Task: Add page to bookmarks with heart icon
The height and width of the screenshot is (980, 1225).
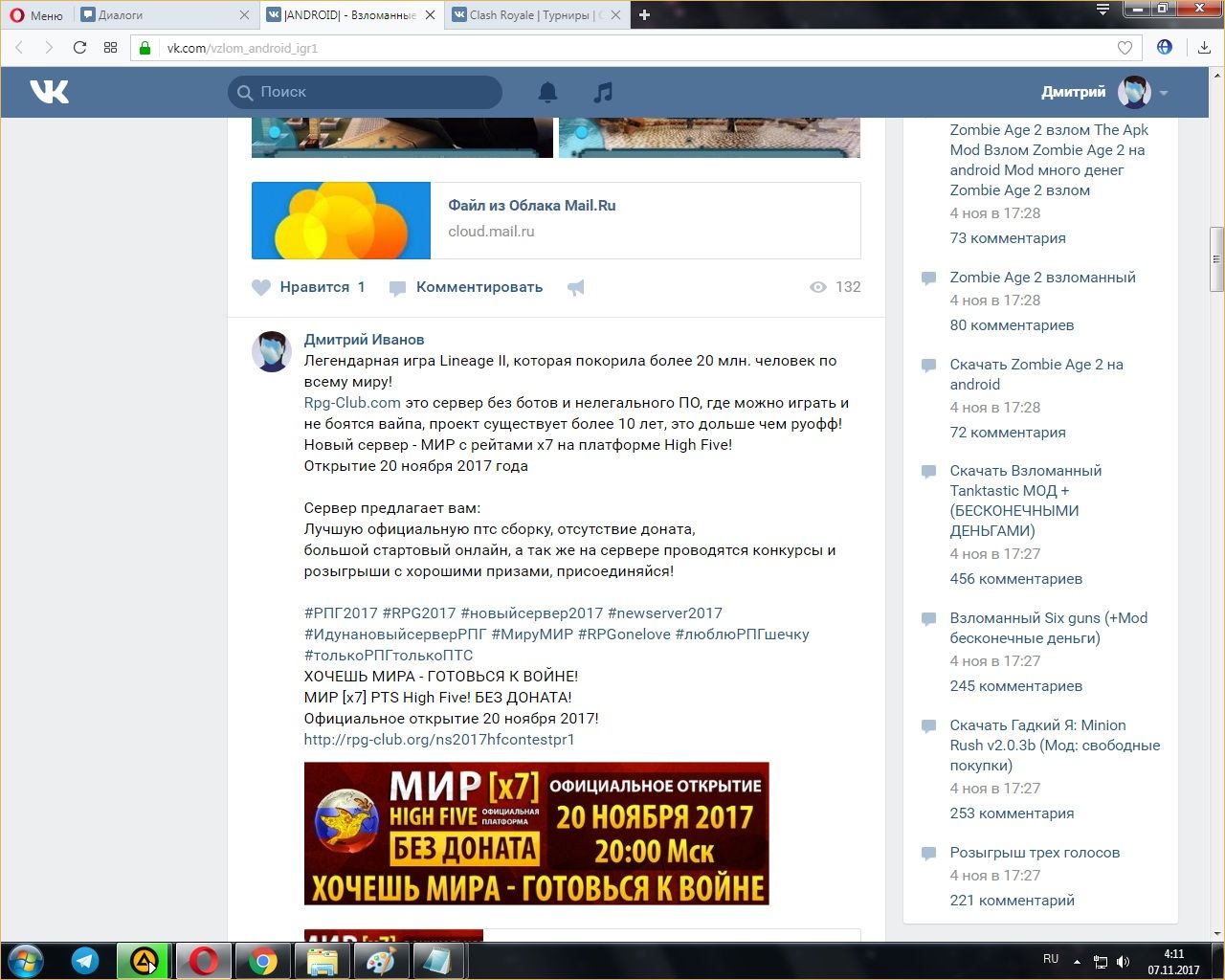Action: pos(1125,48)
